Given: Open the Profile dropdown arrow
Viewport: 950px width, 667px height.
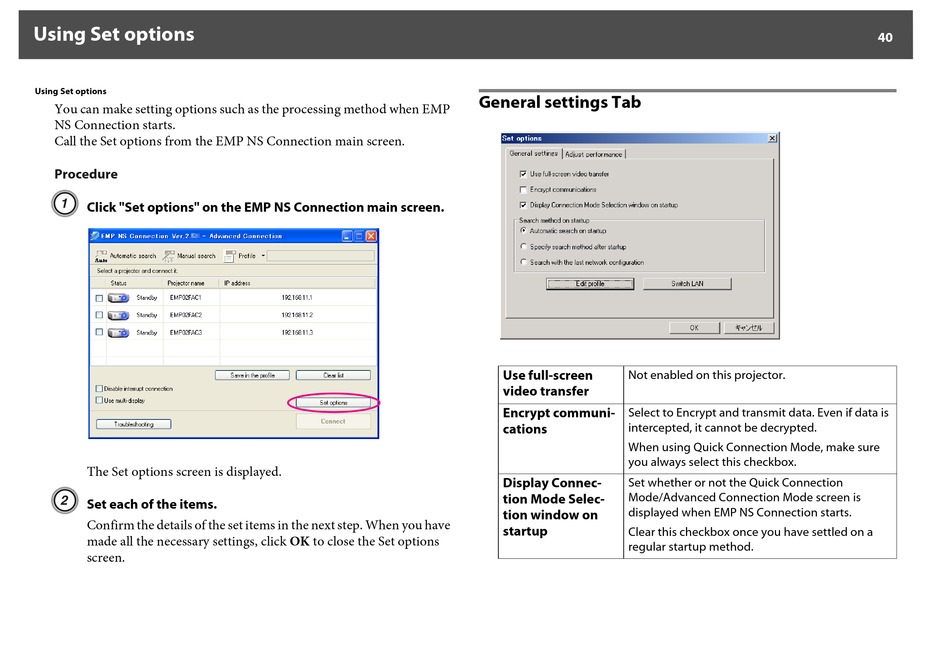Looking at the screenshot, I should [x=263, y=256].
